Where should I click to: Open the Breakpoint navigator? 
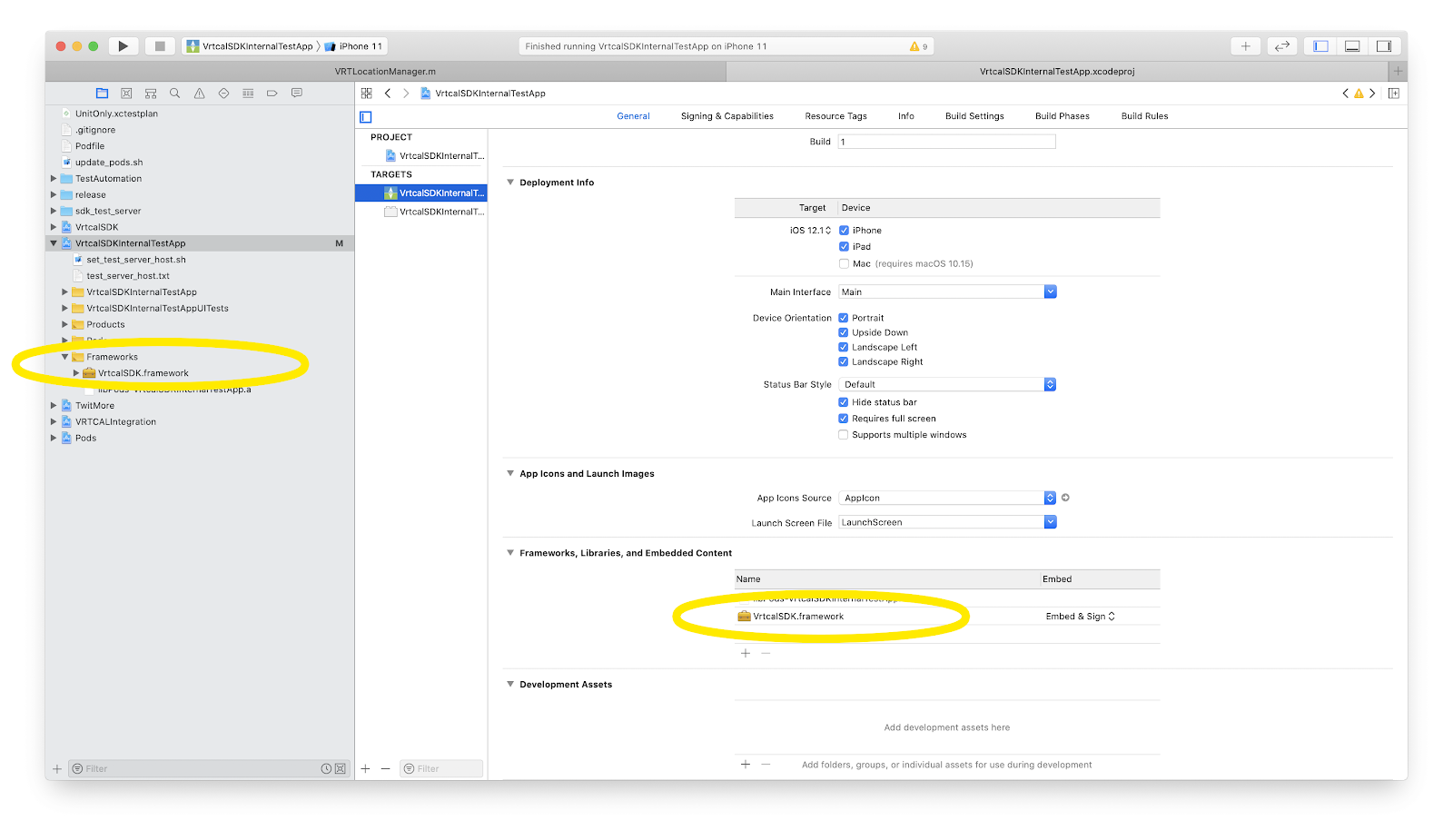click(272, 94)
